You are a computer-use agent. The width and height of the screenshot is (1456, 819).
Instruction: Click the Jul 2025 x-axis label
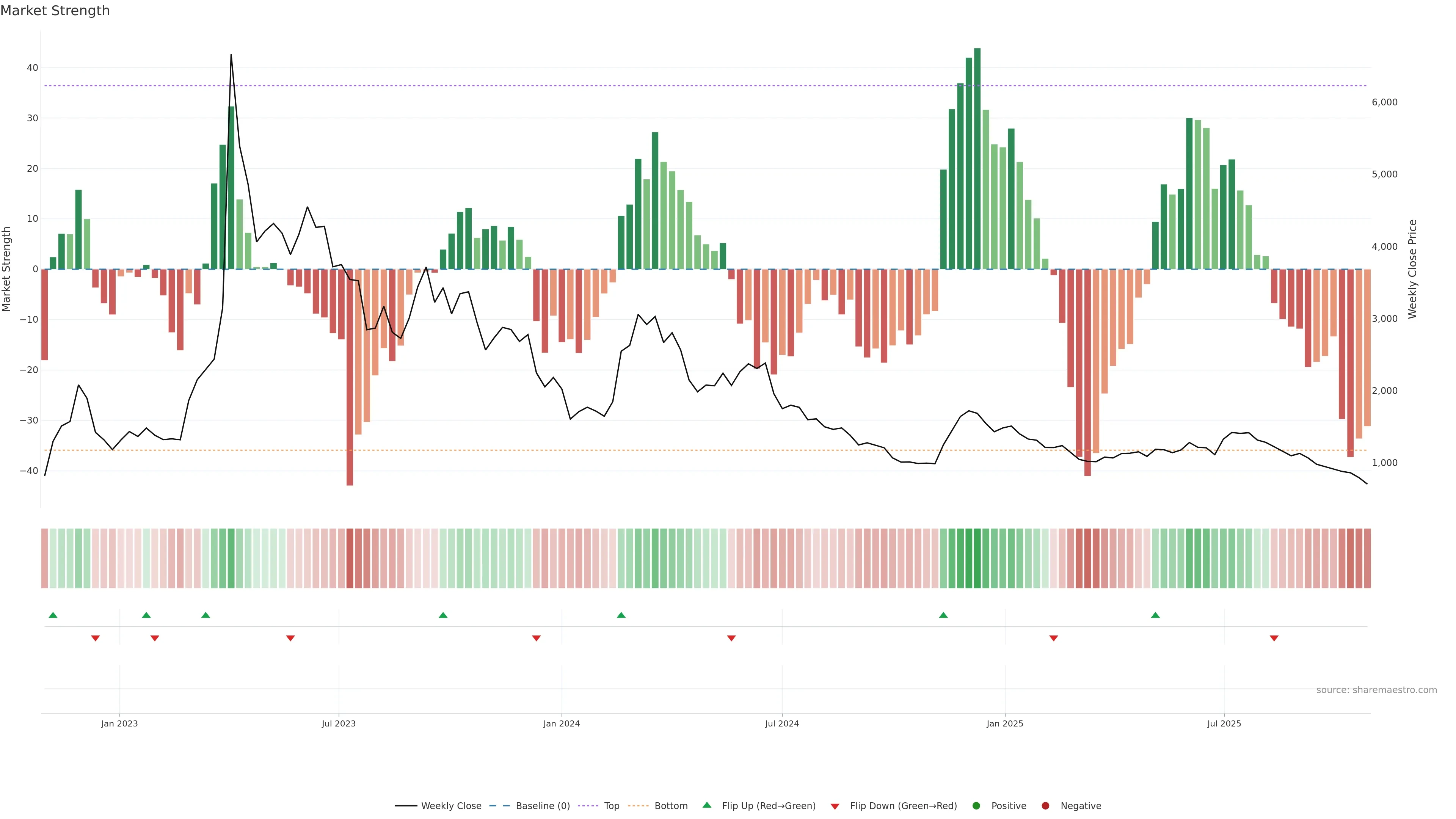[1224, 723]
